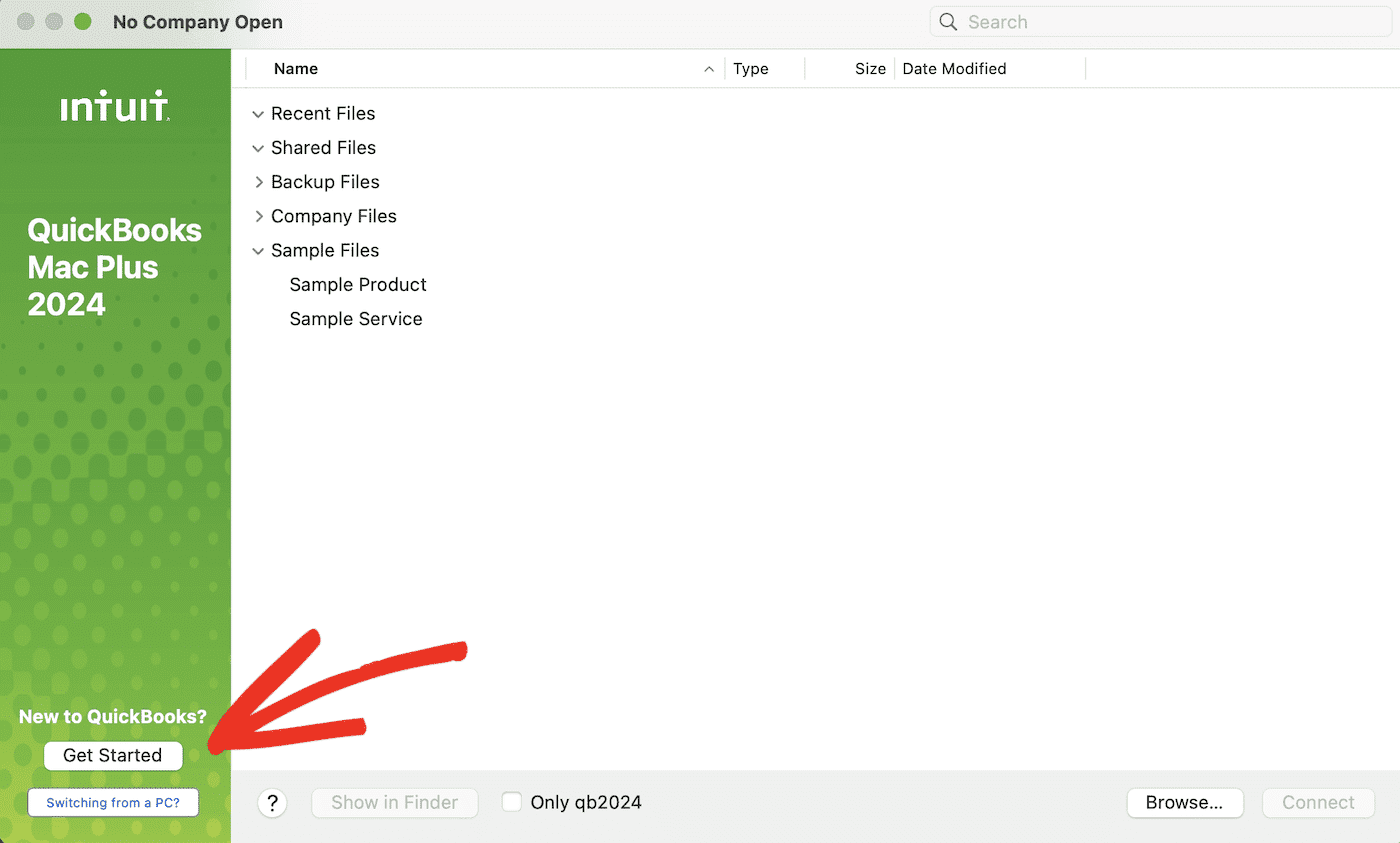Sort files by Type column header
The image size is (1400, 843).
tap(751, 69)
